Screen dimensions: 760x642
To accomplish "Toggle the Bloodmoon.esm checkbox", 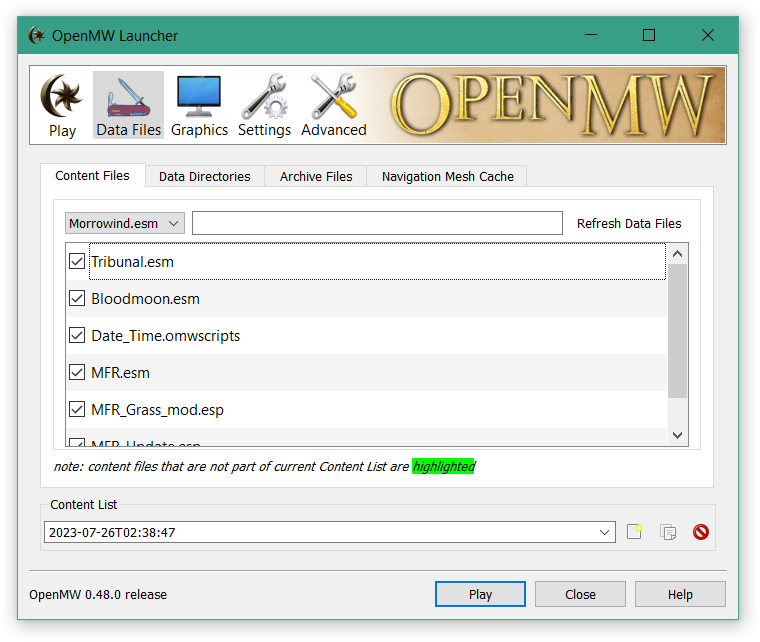I will (77, 299).
